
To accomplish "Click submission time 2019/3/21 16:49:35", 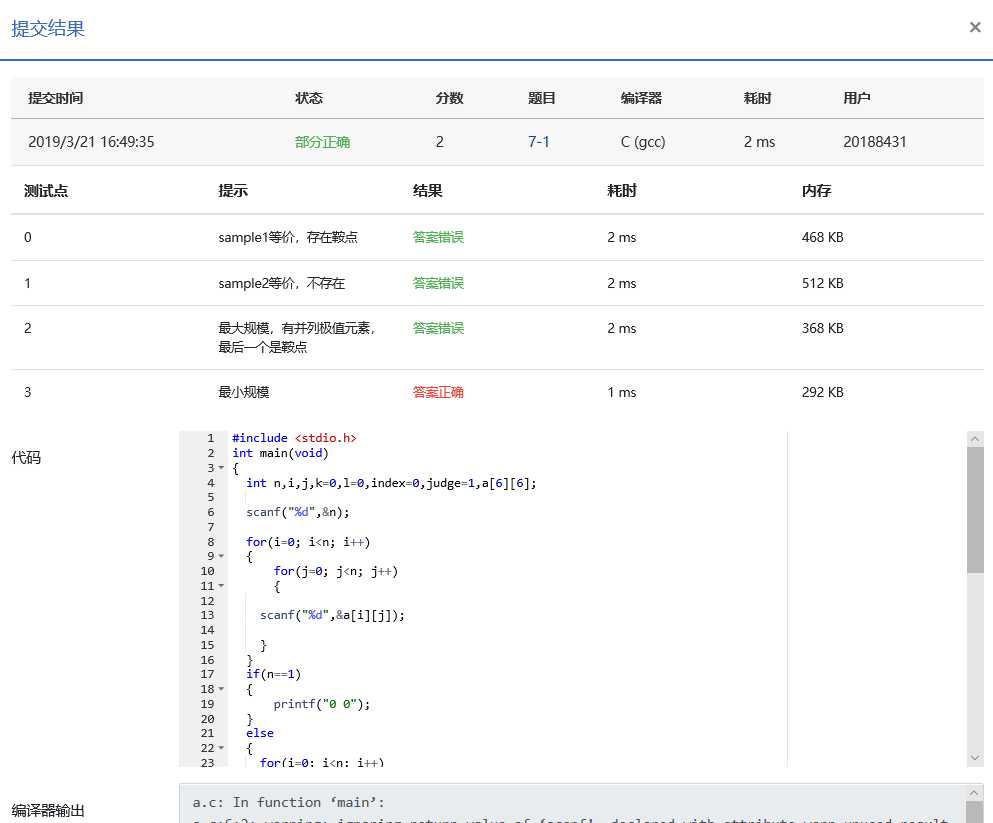I will [91, 142].
